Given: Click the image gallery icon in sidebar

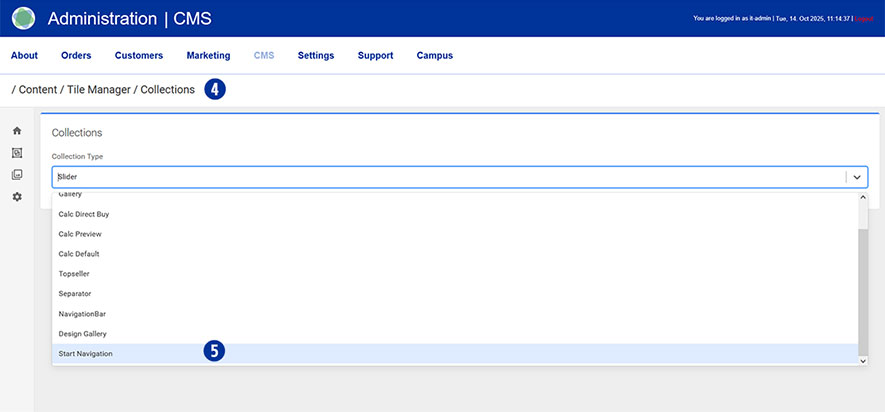Looking at the screenshot, I should (x=17, y=175).
